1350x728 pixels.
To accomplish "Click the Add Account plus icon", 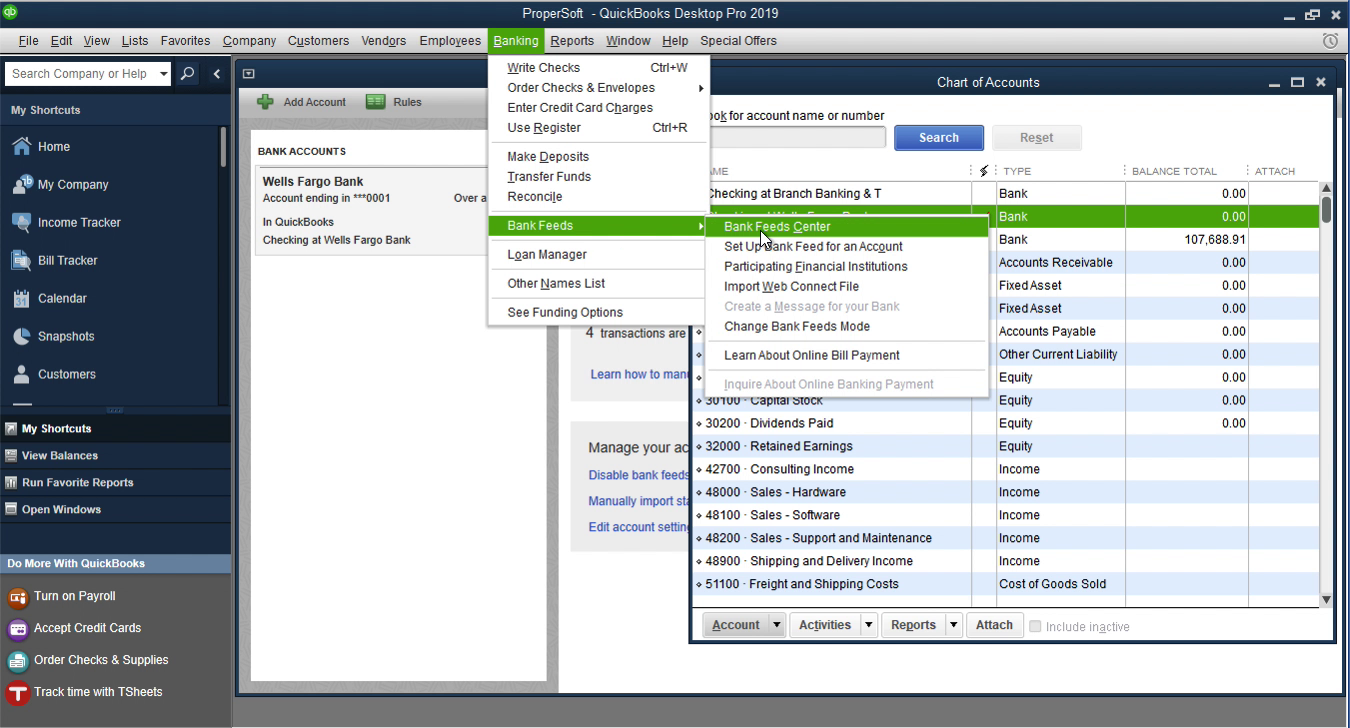I will click(x=265, y=102).
